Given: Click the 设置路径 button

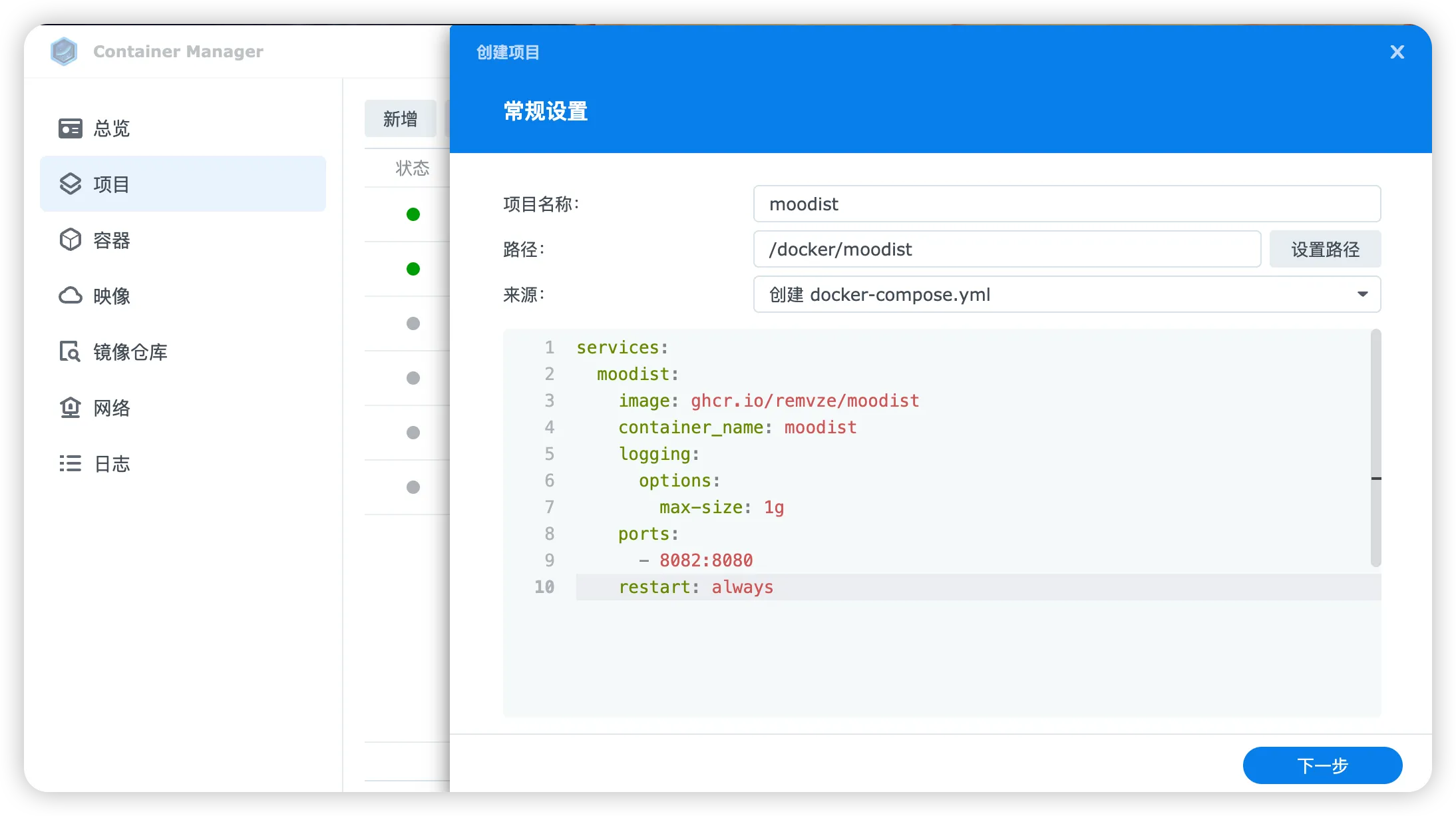Looking at the screenshot, I should pos(1325,250).
